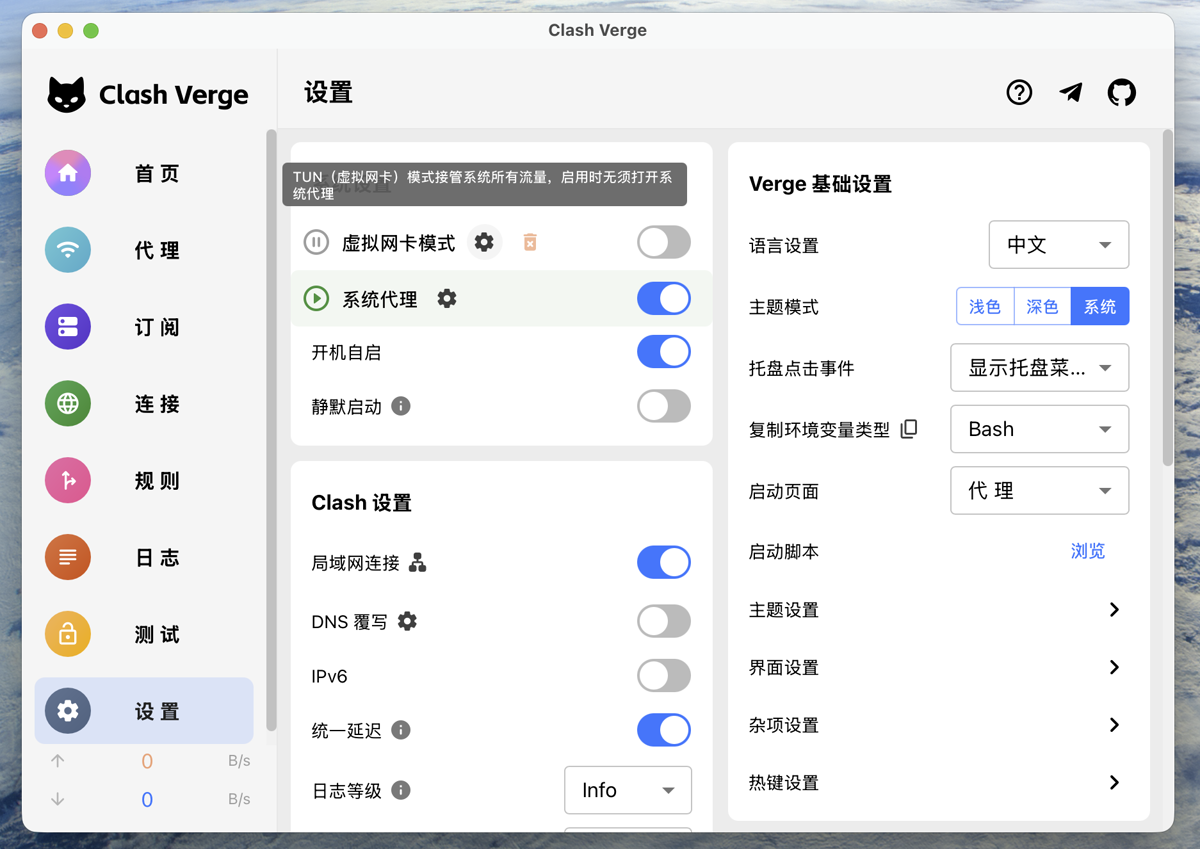
Task: Click the network icon beside 局域网连接
Action: tap(418, 563)
